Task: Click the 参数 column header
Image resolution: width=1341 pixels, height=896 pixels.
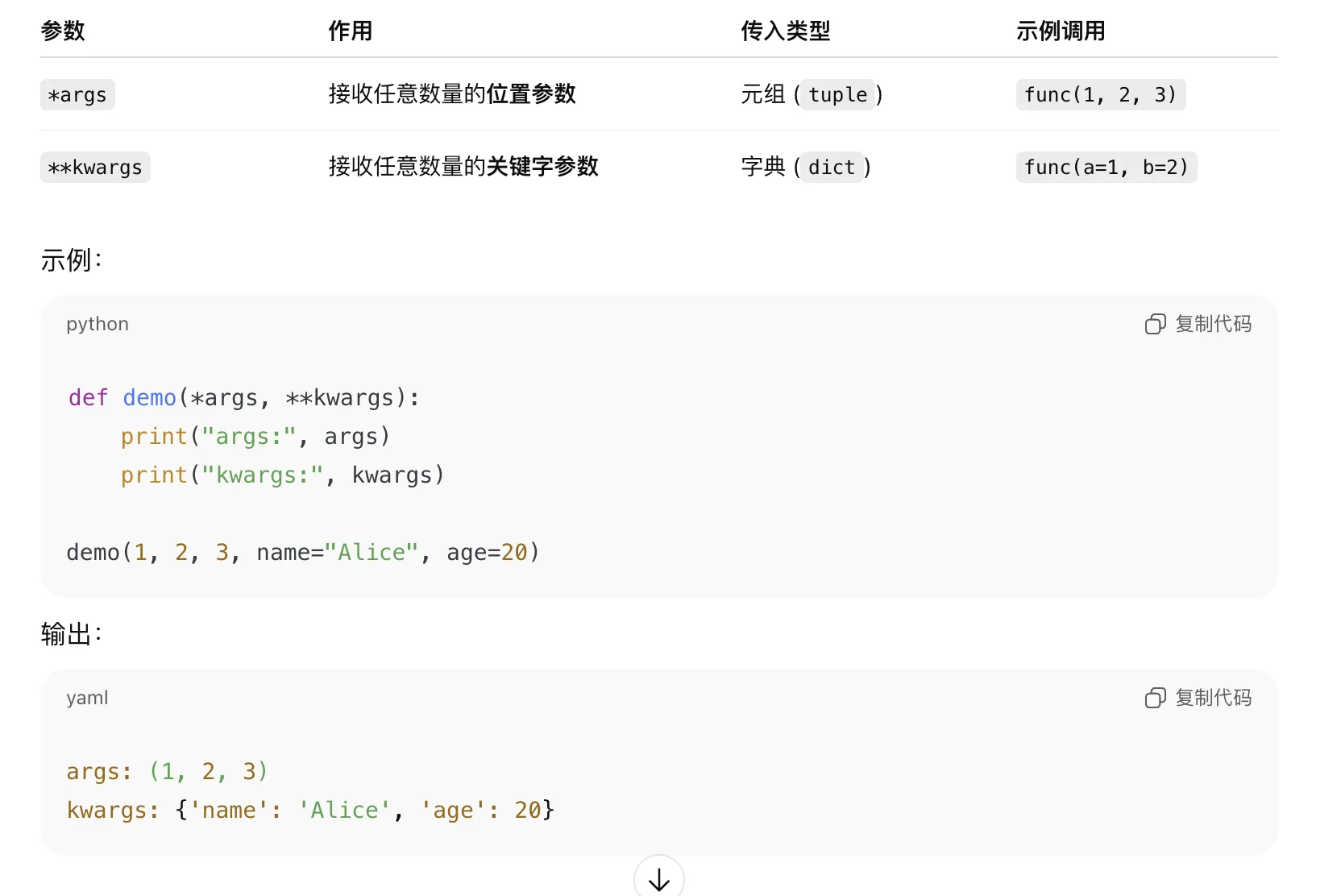Action: (x=63, y=31)
